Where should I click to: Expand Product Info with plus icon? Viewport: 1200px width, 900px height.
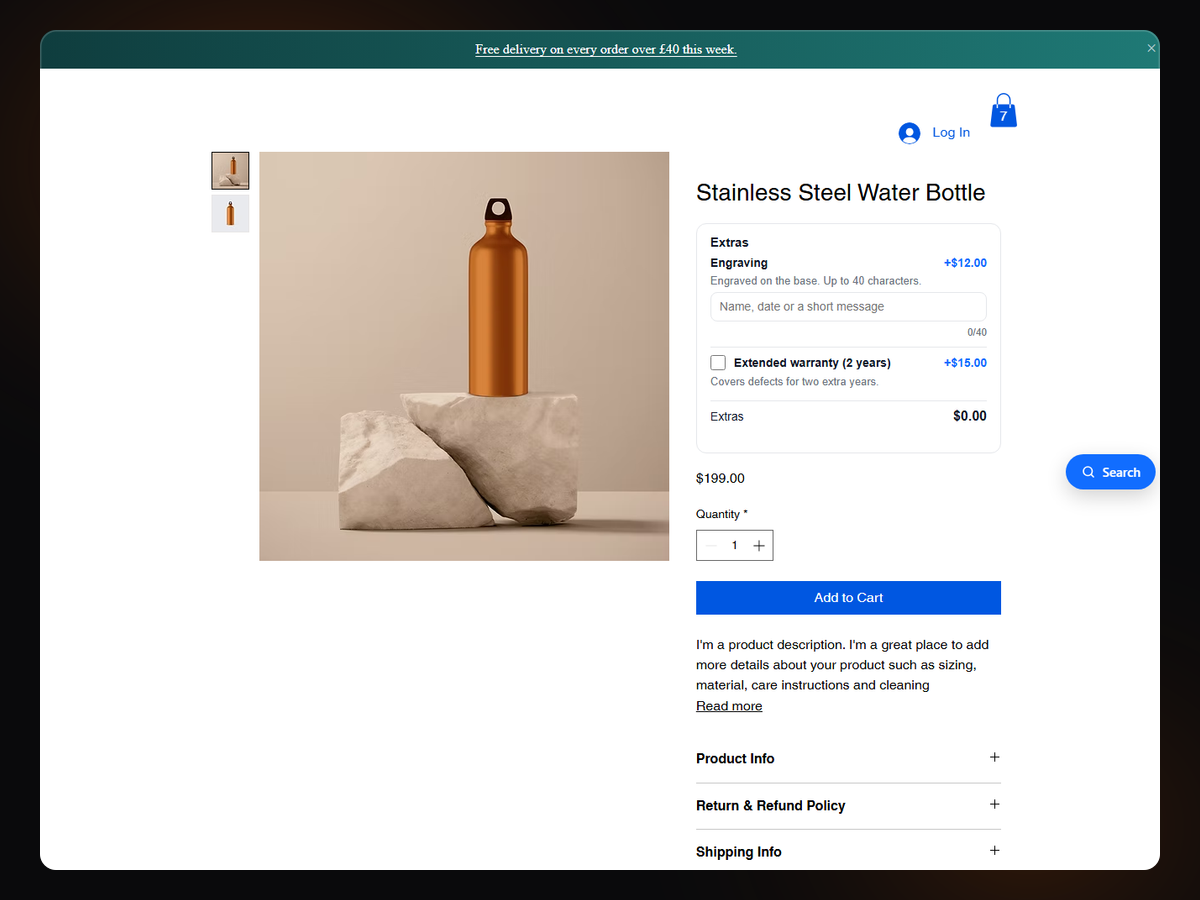pyautogui.click(x=994, y=758)
